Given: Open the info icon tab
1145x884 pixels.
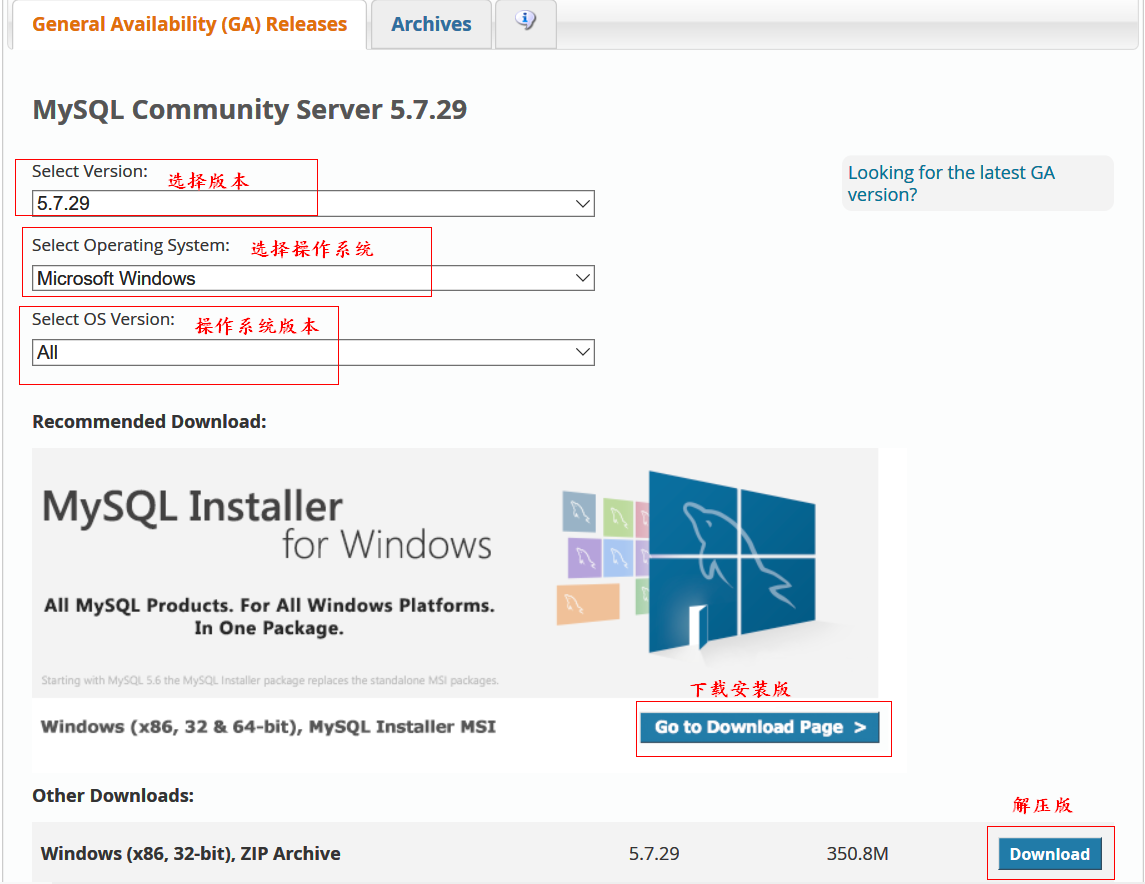Looking at the screenshot, I should coord(526,22).
